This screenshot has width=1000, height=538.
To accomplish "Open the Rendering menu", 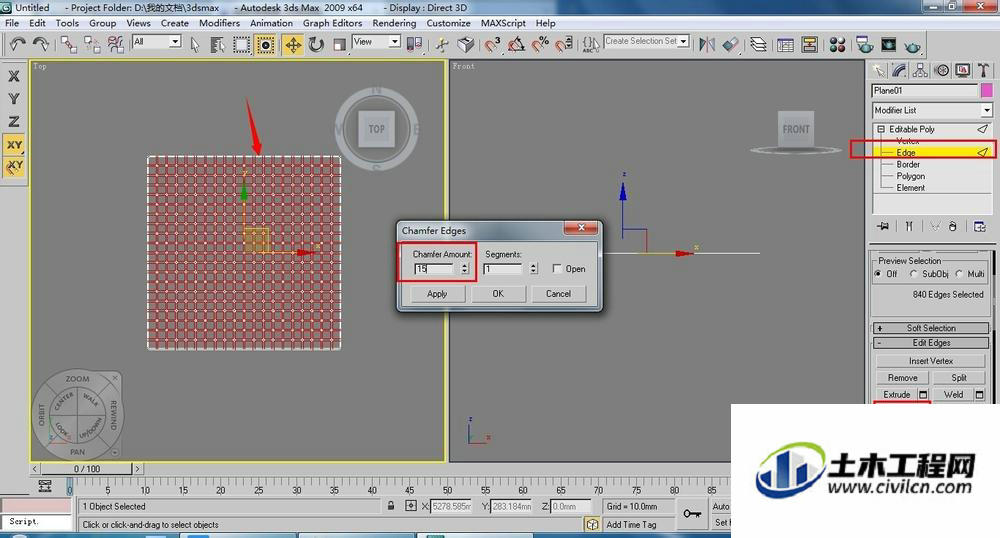I will [x=394, y=23].
